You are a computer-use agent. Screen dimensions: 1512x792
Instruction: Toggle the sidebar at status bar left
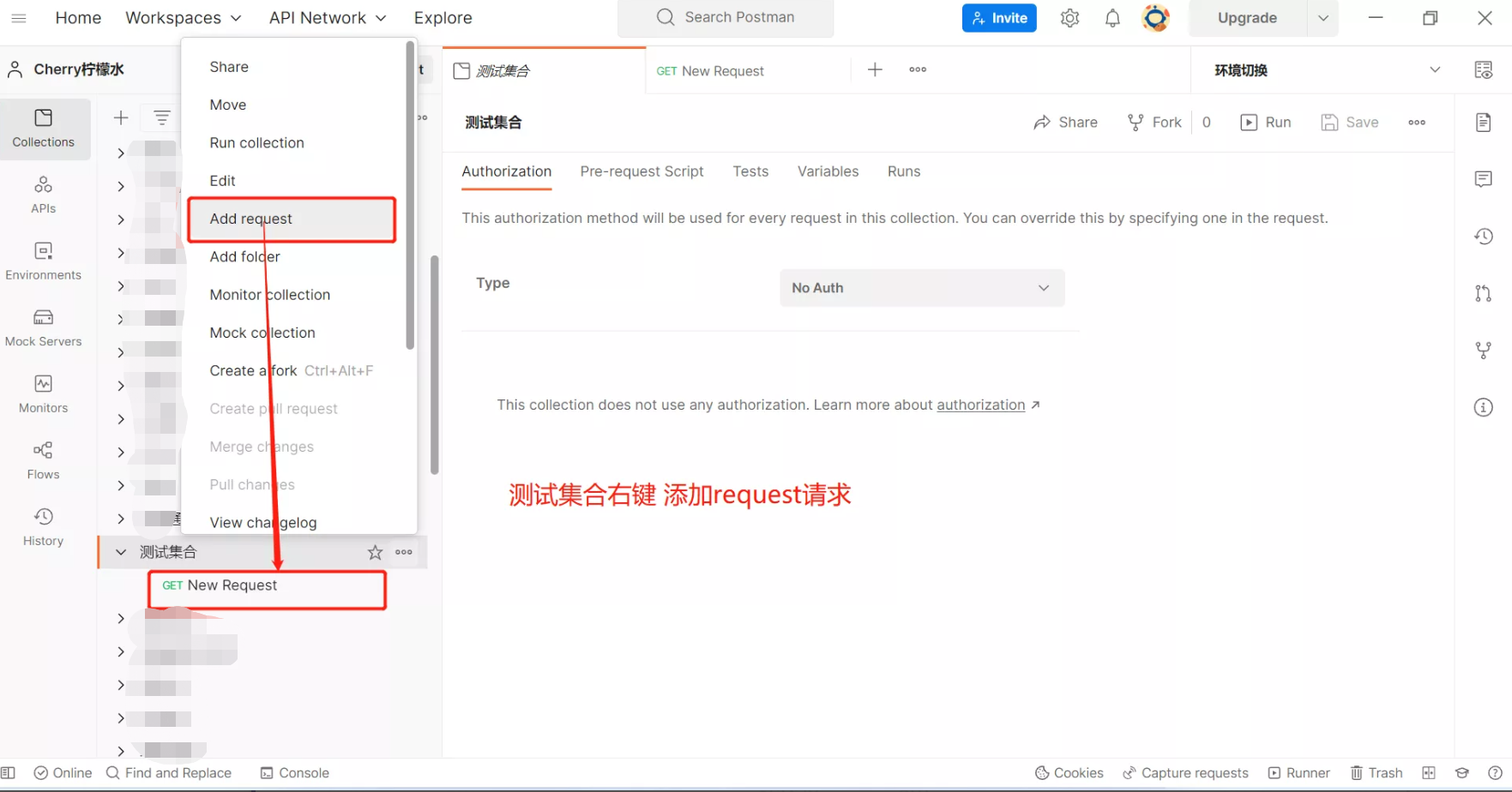coord(9,773)
